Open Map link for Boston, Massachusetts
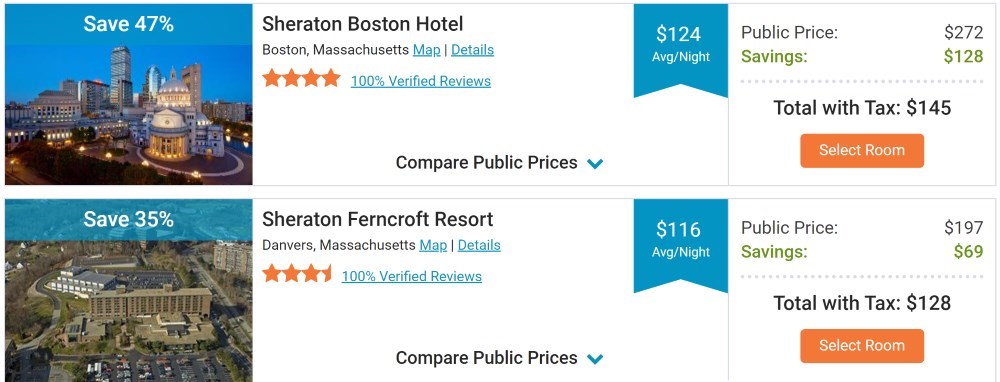This screenshot has width=1000, height=382. [x=426, y=50]
